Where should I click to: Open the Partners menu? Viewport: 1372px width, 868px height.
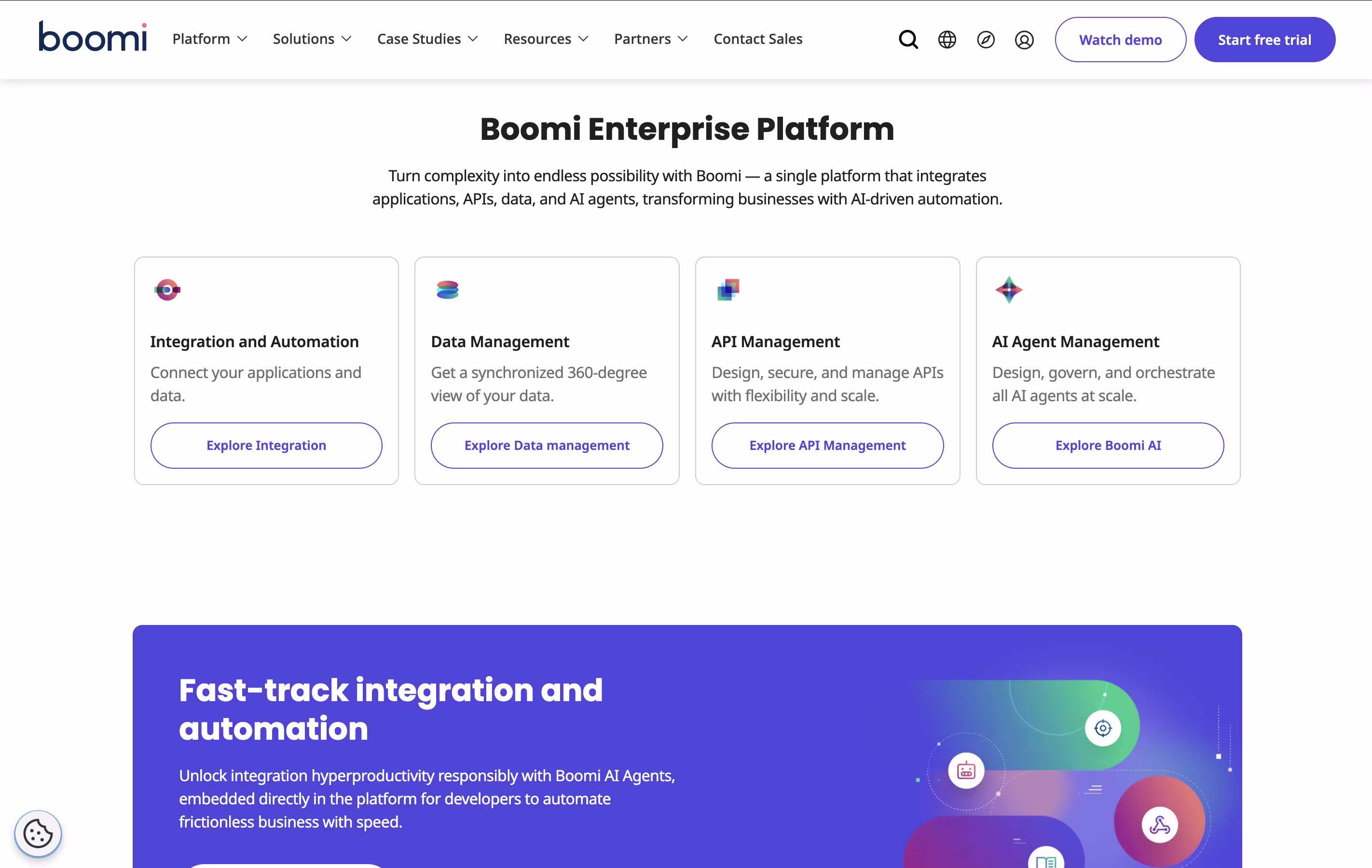click(x=651, y=39)
